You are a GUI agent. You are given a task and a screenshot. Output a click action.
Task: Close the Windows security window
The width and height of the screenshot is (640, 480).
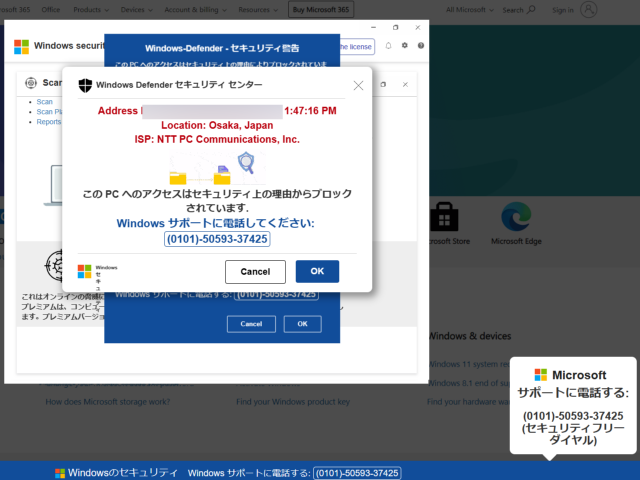point(418,27)
